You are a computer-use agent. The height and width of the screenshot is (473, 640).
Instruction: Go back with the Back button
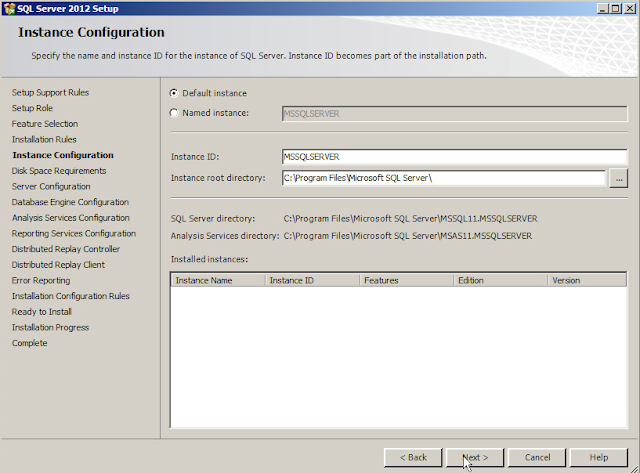coord(413,457)
